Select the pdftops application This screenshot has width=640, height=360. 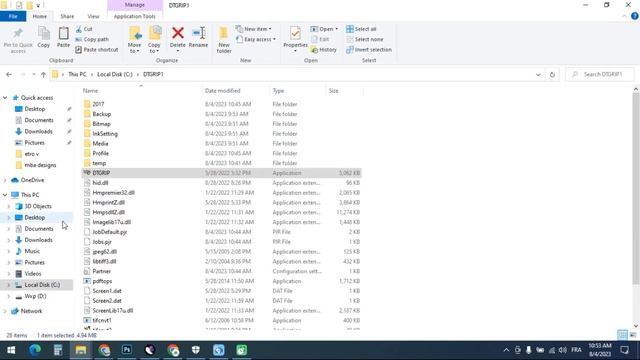[102, 281]
